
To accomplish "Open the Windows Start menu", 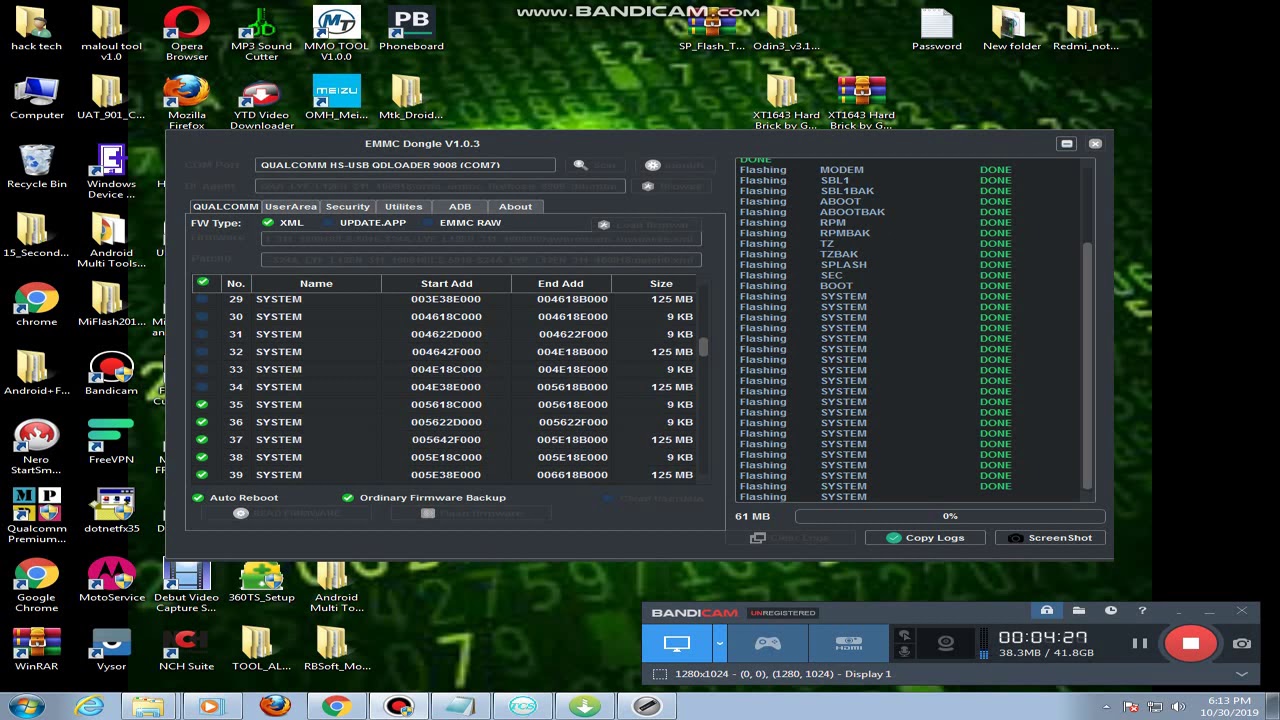I will click(26, 706).
